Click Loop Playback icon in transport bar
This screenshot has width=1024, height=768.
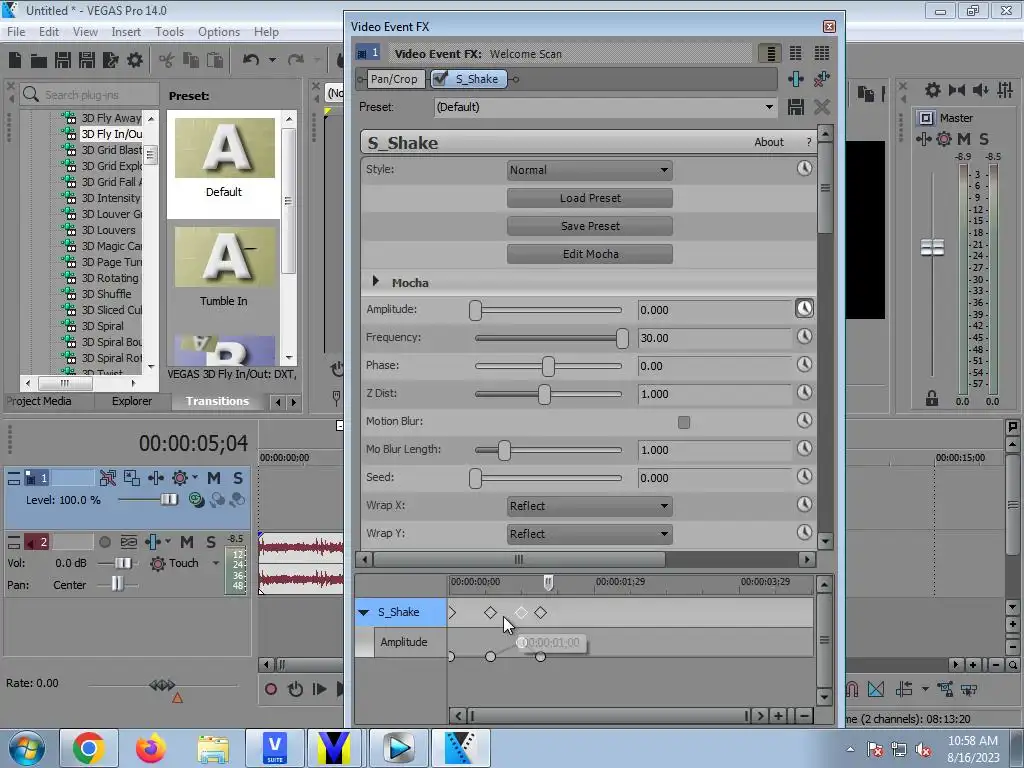pos(295,689)
